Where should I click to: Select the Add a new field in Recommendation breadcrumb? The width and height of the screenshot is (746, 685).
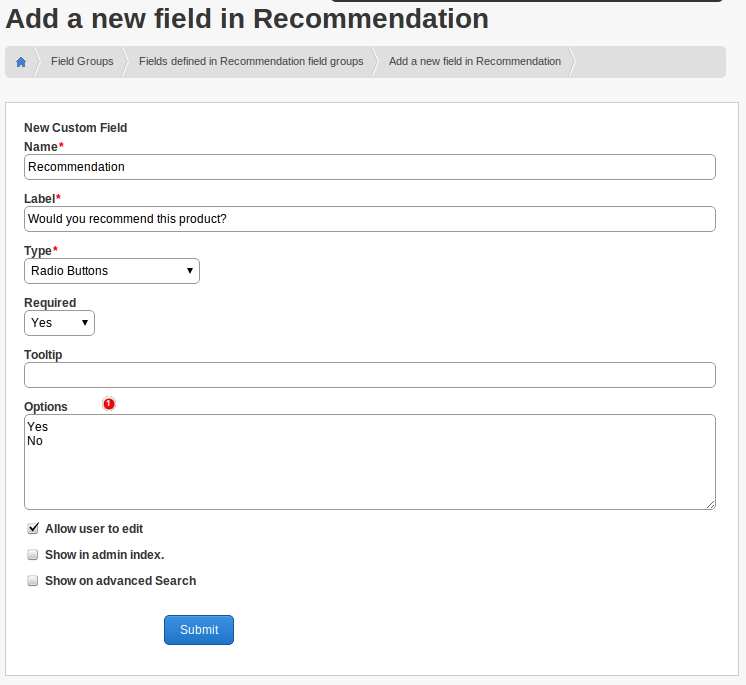point(475,62)
